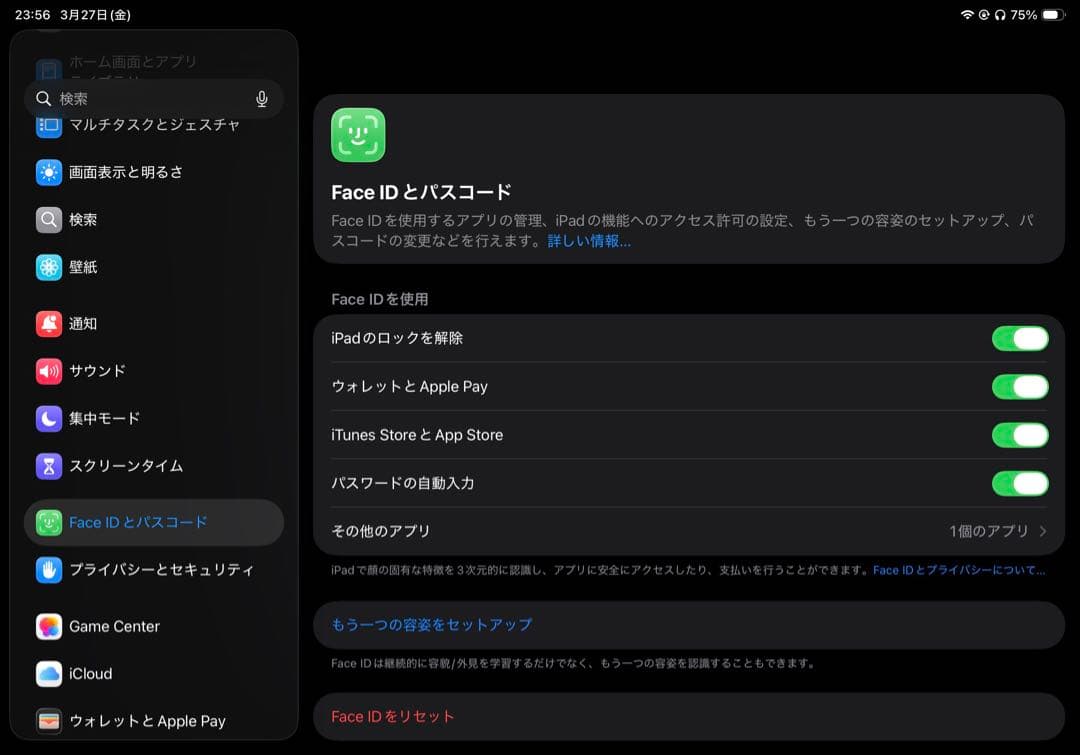Open the 通知 bell icon
The image size is (1080, 755).
pyautogui.click(x=49, y=324)
